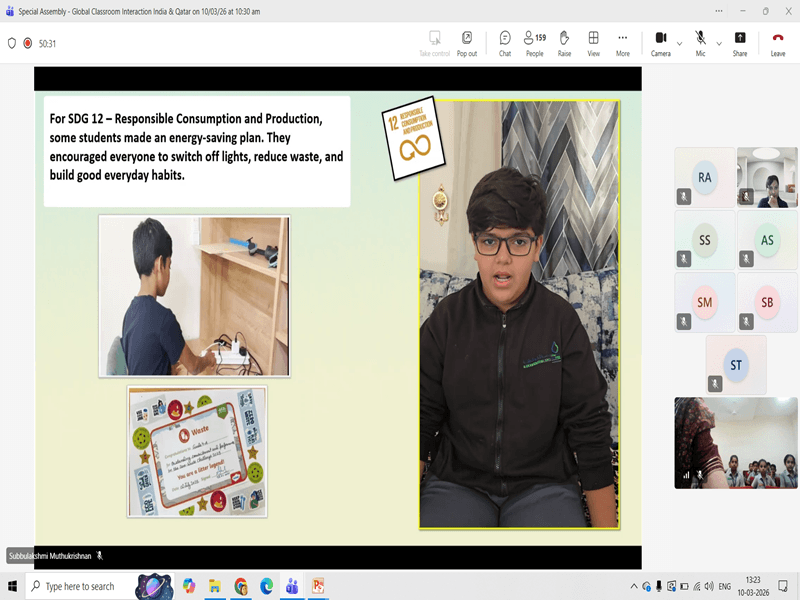The width and height of the screenshot is (800, 600).
Task: Show the People participants list
Action: [534, 42]
